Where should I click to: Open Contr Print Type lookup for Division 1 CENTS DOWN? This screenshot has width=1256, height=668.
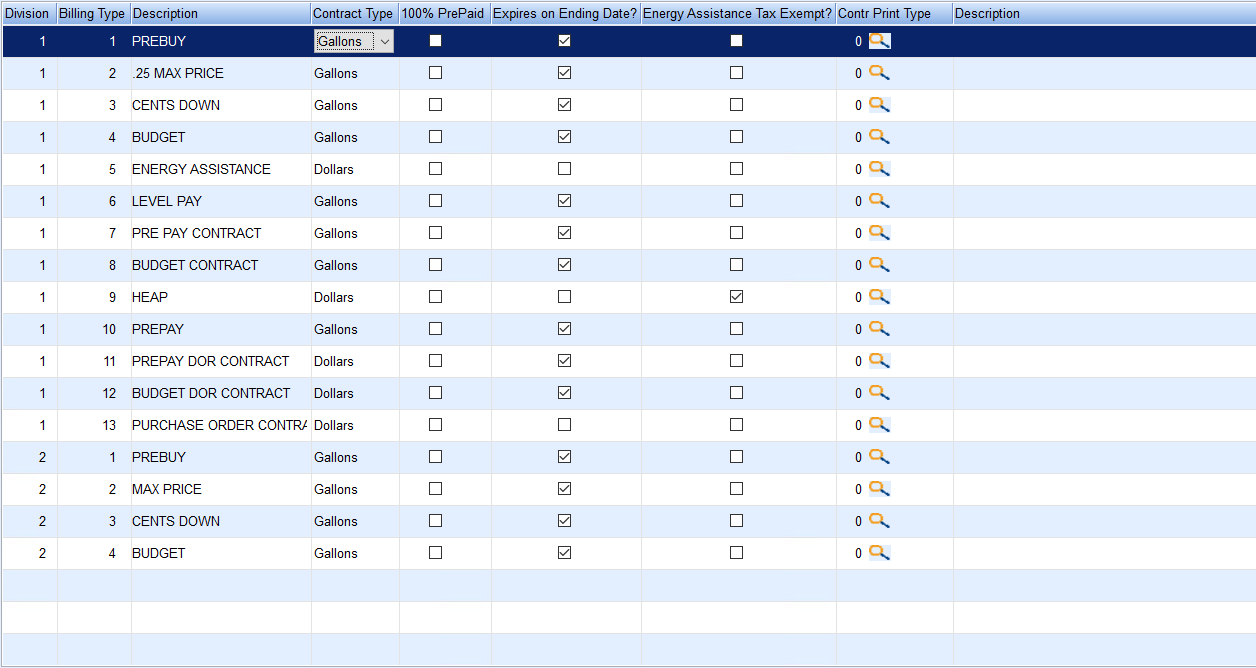point(879,105)
